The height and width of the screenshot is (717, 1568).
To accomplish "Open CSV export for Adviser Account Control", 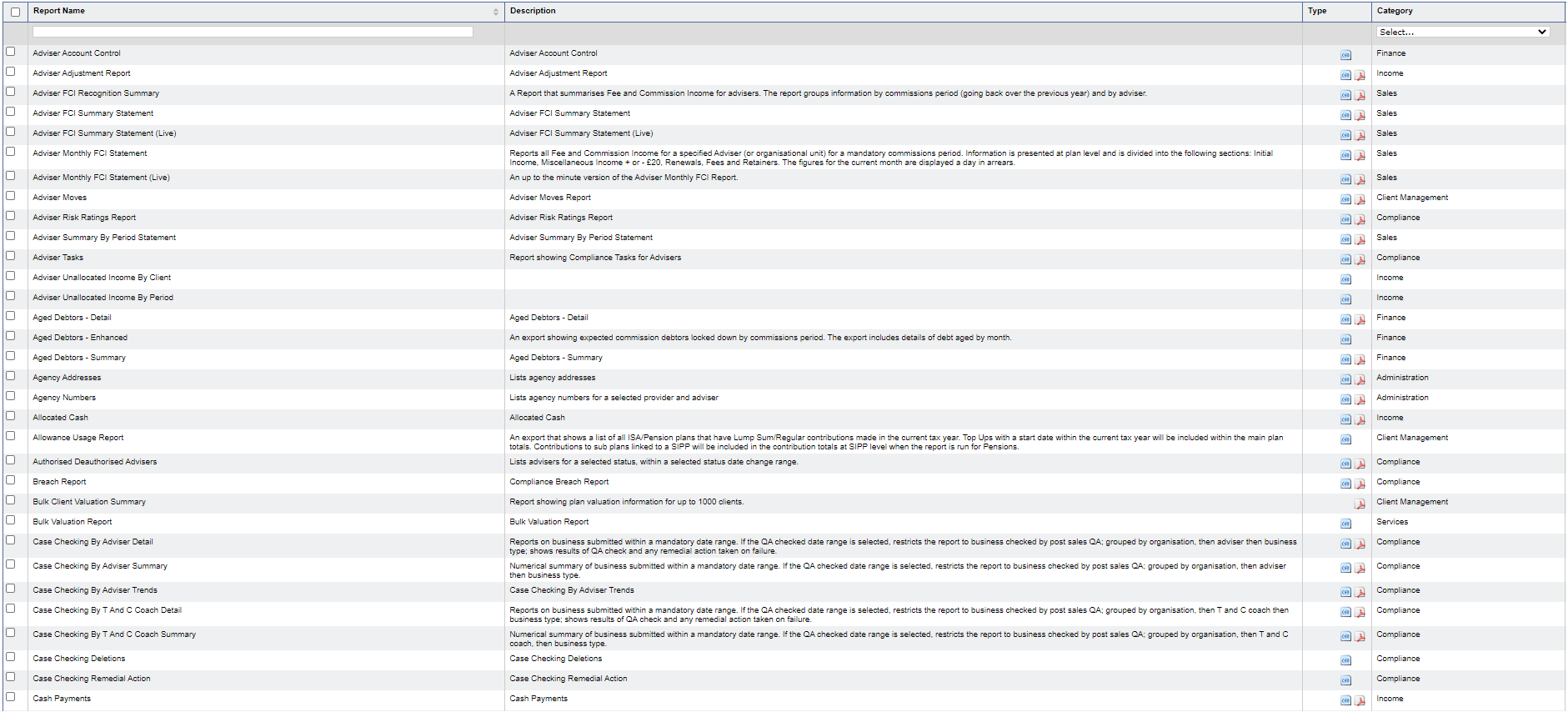I will [1345, 55].
